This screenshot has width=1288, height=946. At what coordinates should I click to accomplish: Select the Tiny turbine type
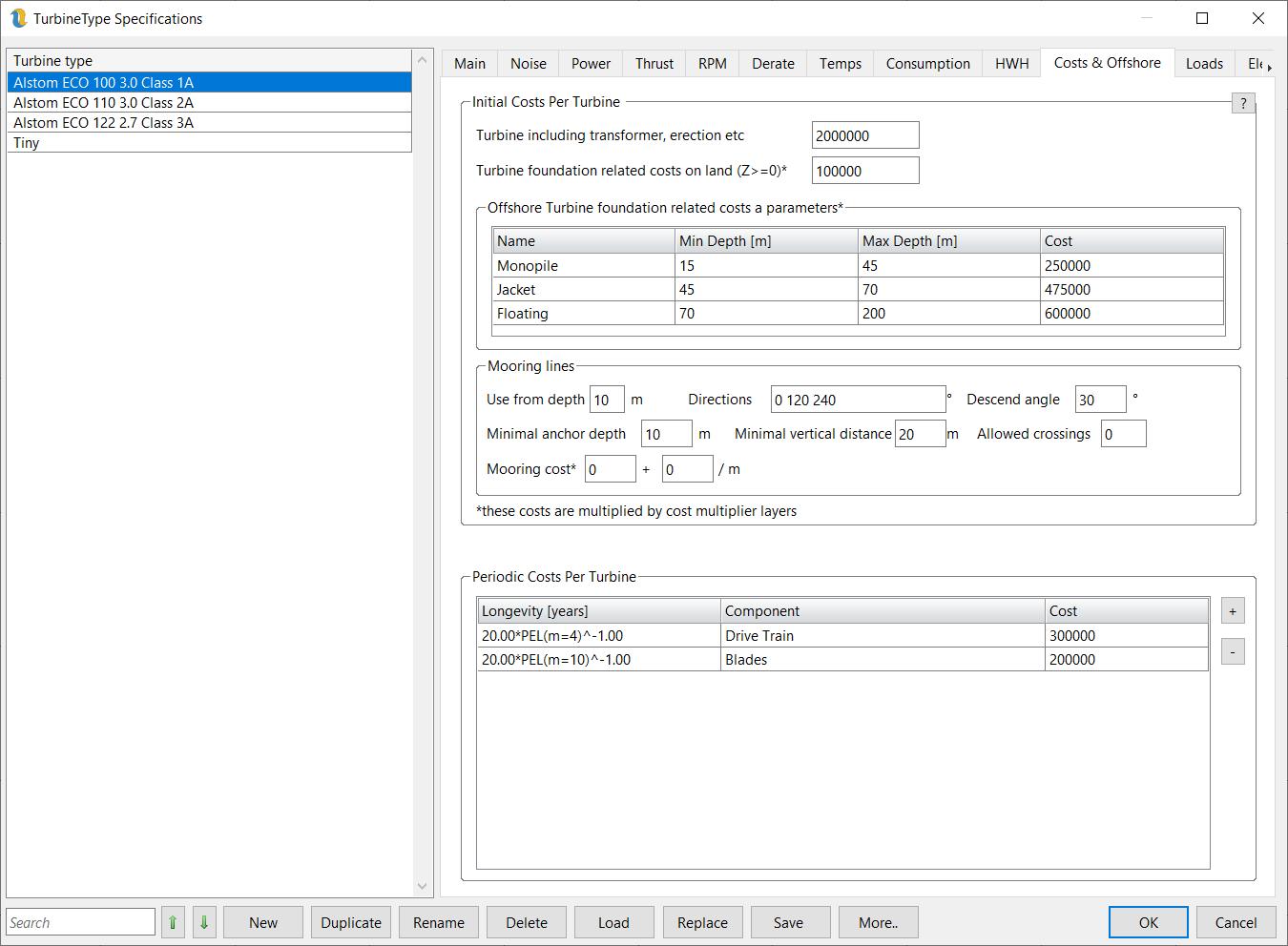pos(27,143)
